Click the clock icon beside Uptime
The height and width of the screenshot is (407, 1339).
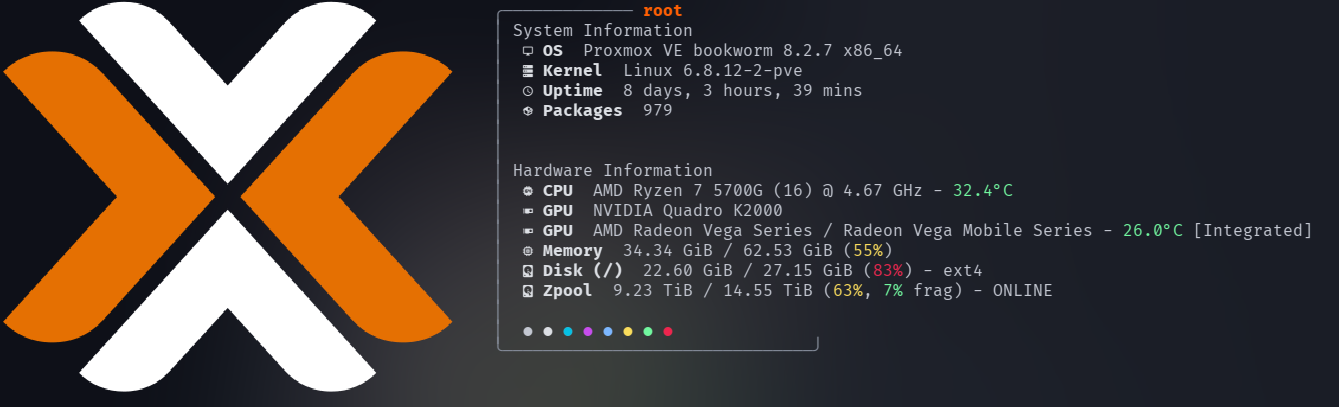pyautogui.click(x=528, y=91)
